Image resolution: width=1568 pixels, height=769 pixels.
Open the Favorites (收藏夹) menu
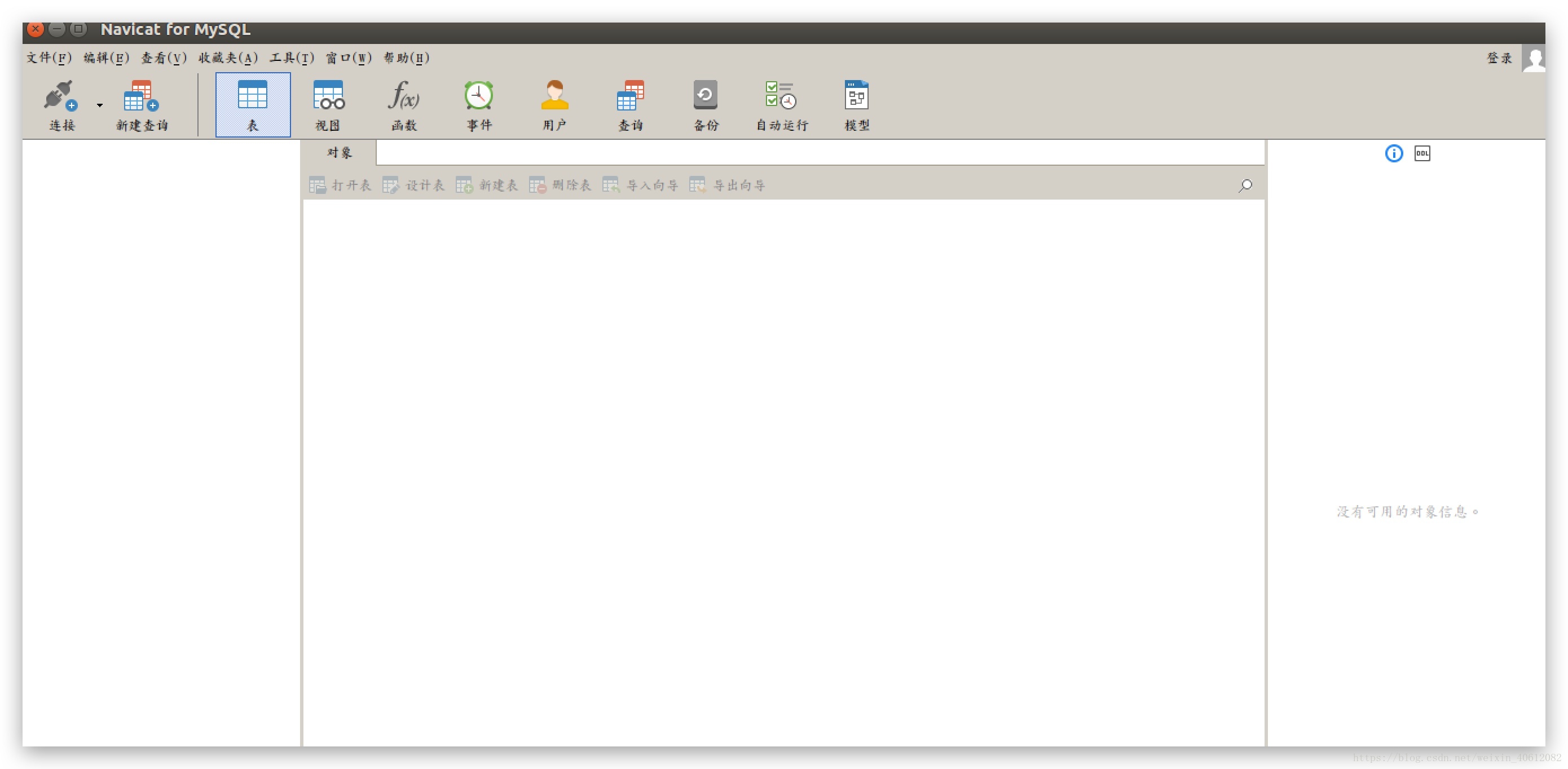coord(228,58)
